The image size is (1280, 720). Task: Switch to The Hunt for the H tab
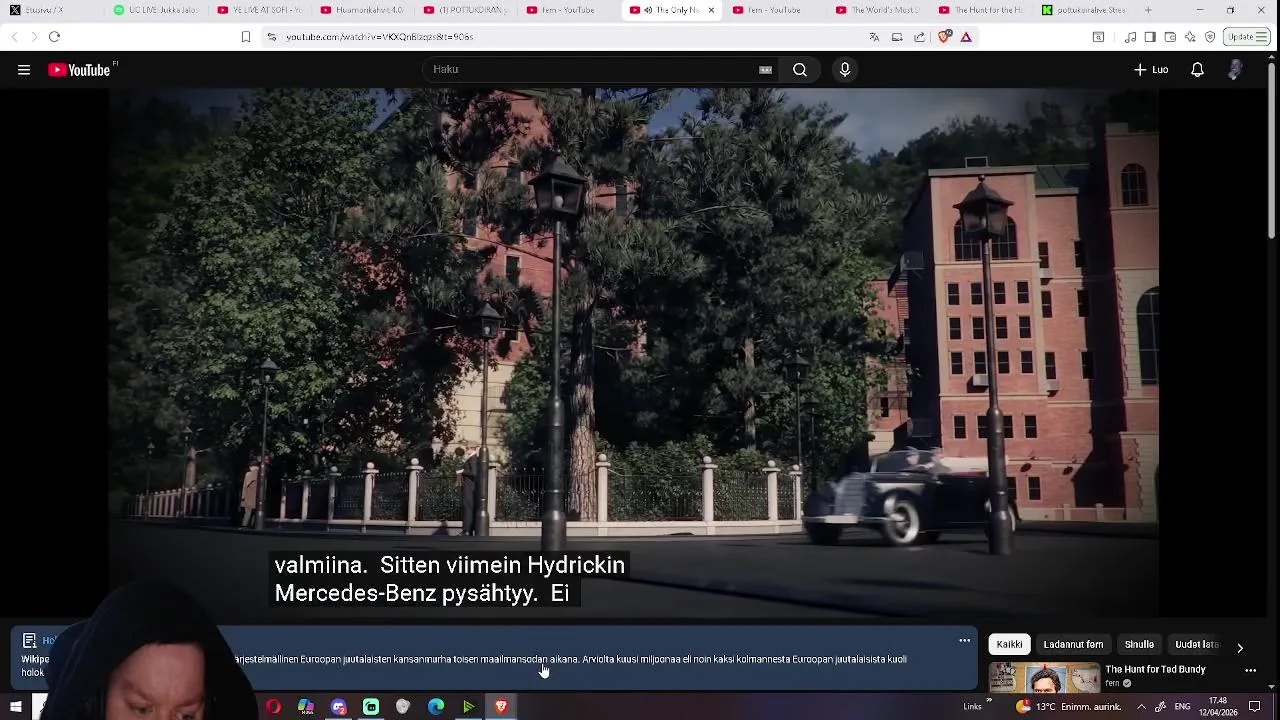click(x=981, y=10)
